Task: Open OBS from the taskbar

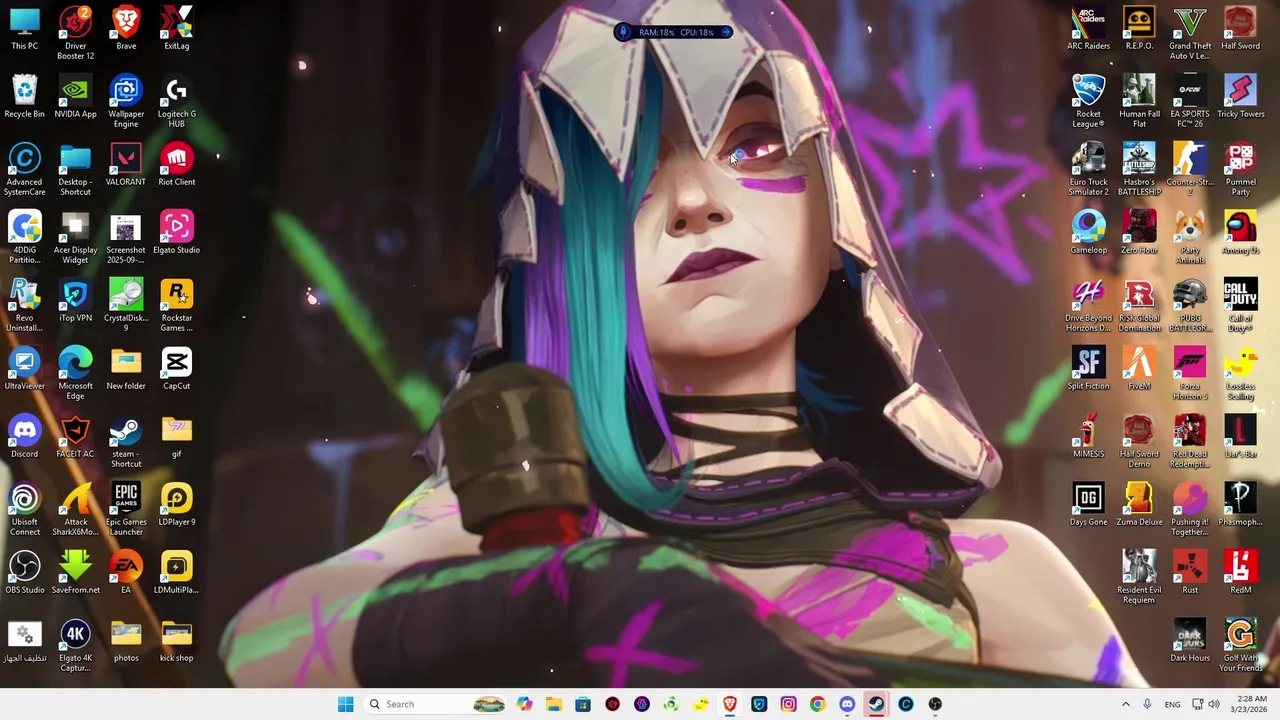Action: [x=935, y=704]
